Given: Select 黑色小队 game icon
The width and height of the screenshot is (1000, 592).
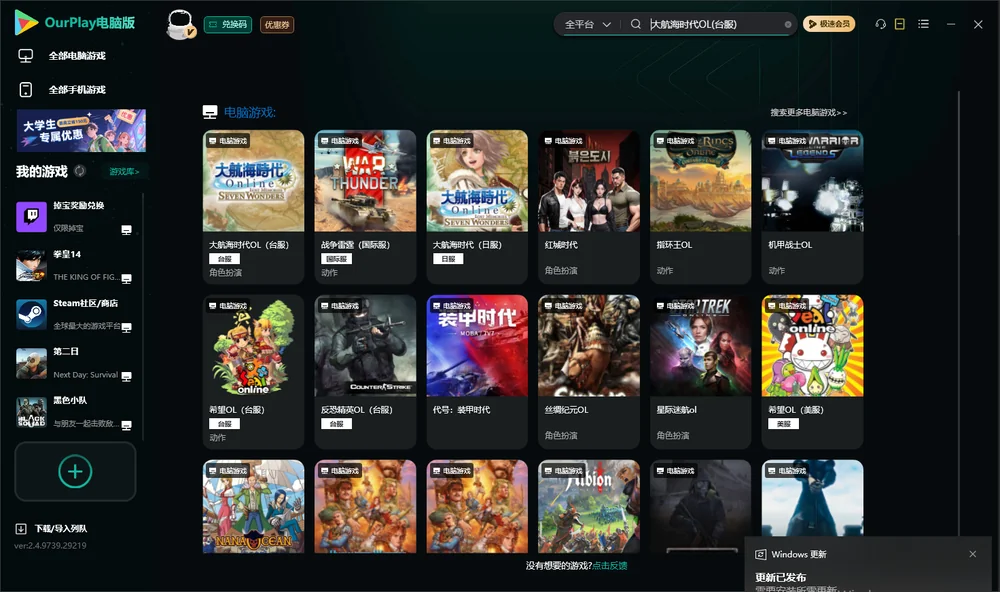Looking at the screenshot, I should pyautogui.click(x=31, y=412).
